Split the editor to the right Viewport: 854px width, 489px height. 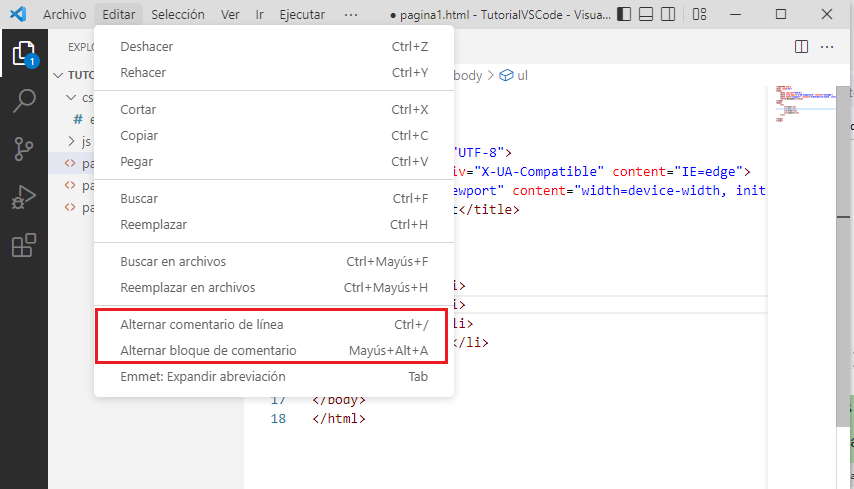(801, 47)
